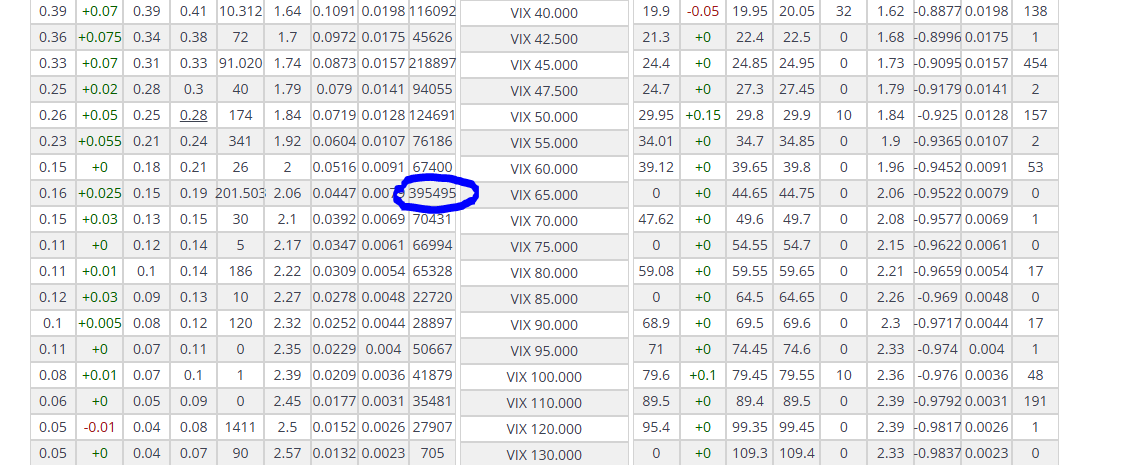Click strike VIX 85.000
1131x465 pixels.
[544, 298]
